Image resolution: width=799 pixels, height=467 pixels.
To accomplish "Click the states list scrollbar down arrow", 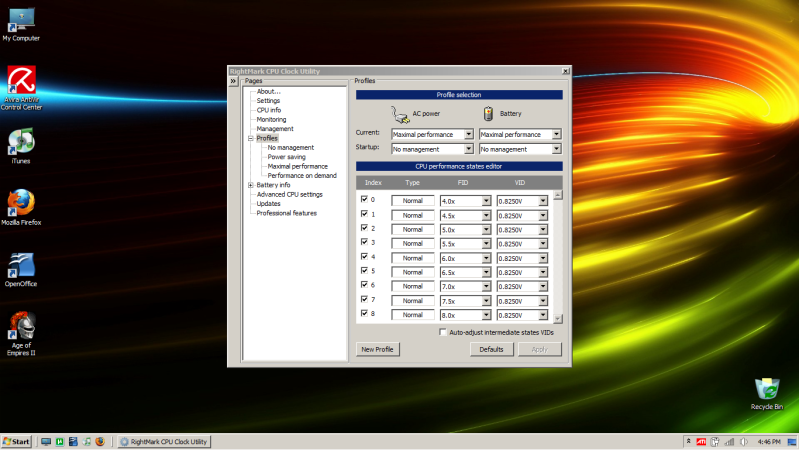I will (558, 317).
